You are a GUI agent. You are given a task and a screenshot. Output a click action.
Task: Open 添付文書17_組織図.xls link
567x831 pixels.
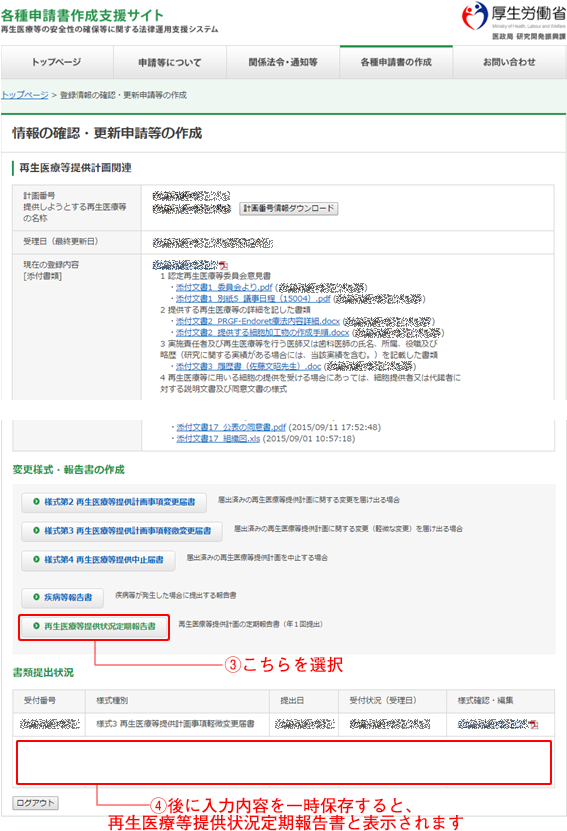[218, 438]
